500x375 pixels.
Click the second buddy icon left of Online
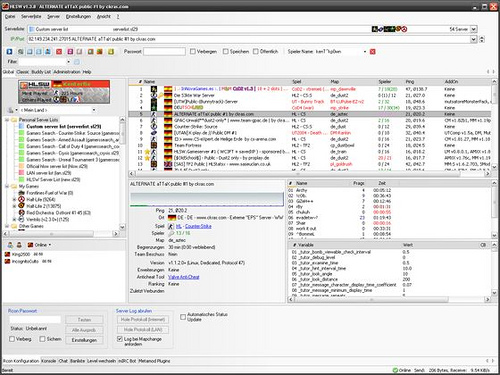click(x=19, y=245)
